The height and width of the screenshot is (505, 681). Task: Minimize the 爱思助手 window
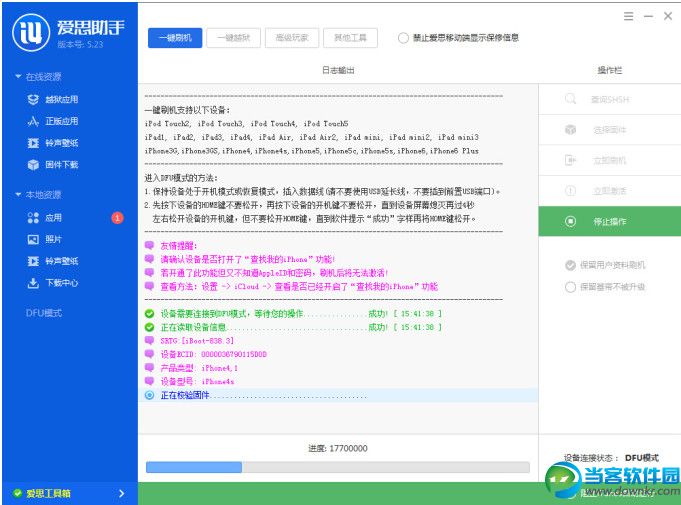click(648, 17)
